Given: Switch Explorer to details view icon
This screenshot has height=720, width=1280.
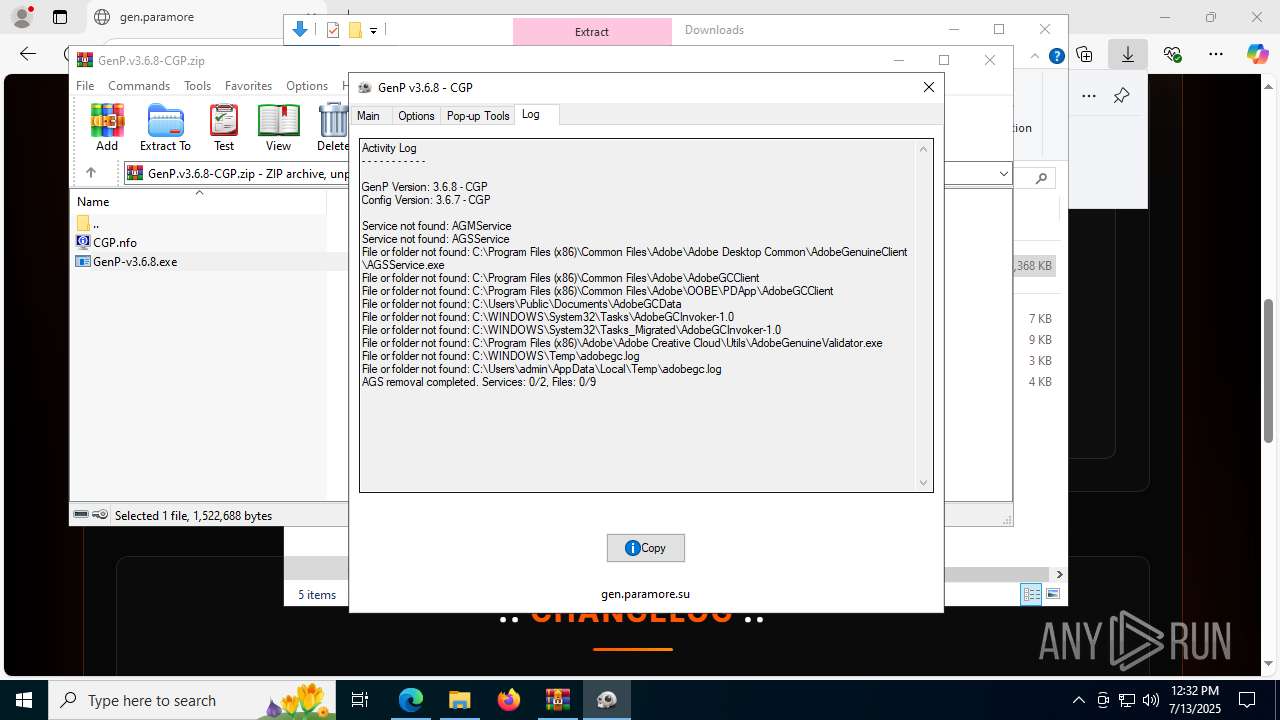Looking at the screenshot, I should [1030, 594].
